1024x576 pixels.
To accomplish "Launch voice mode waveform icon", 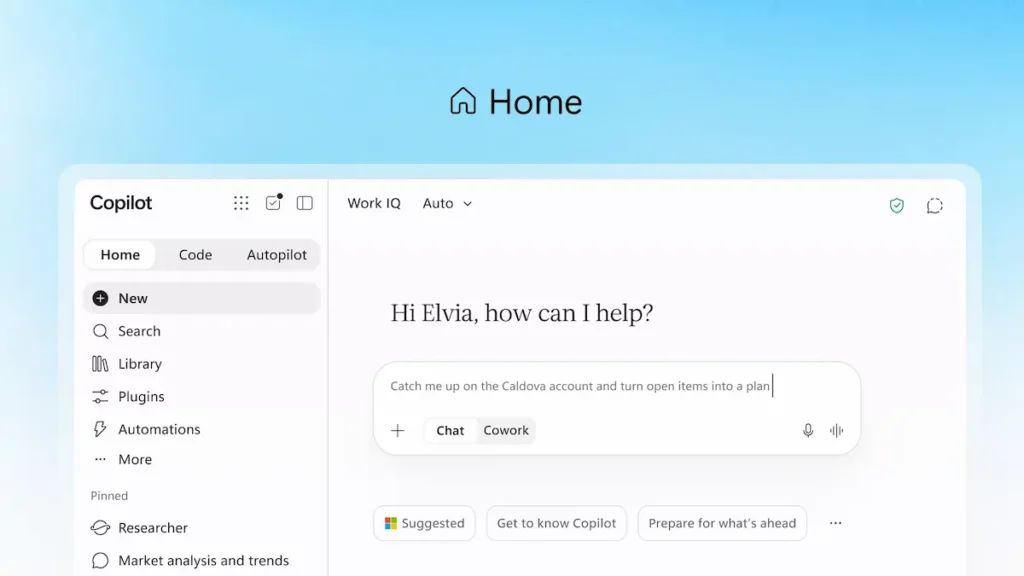I will click(837, 430).
